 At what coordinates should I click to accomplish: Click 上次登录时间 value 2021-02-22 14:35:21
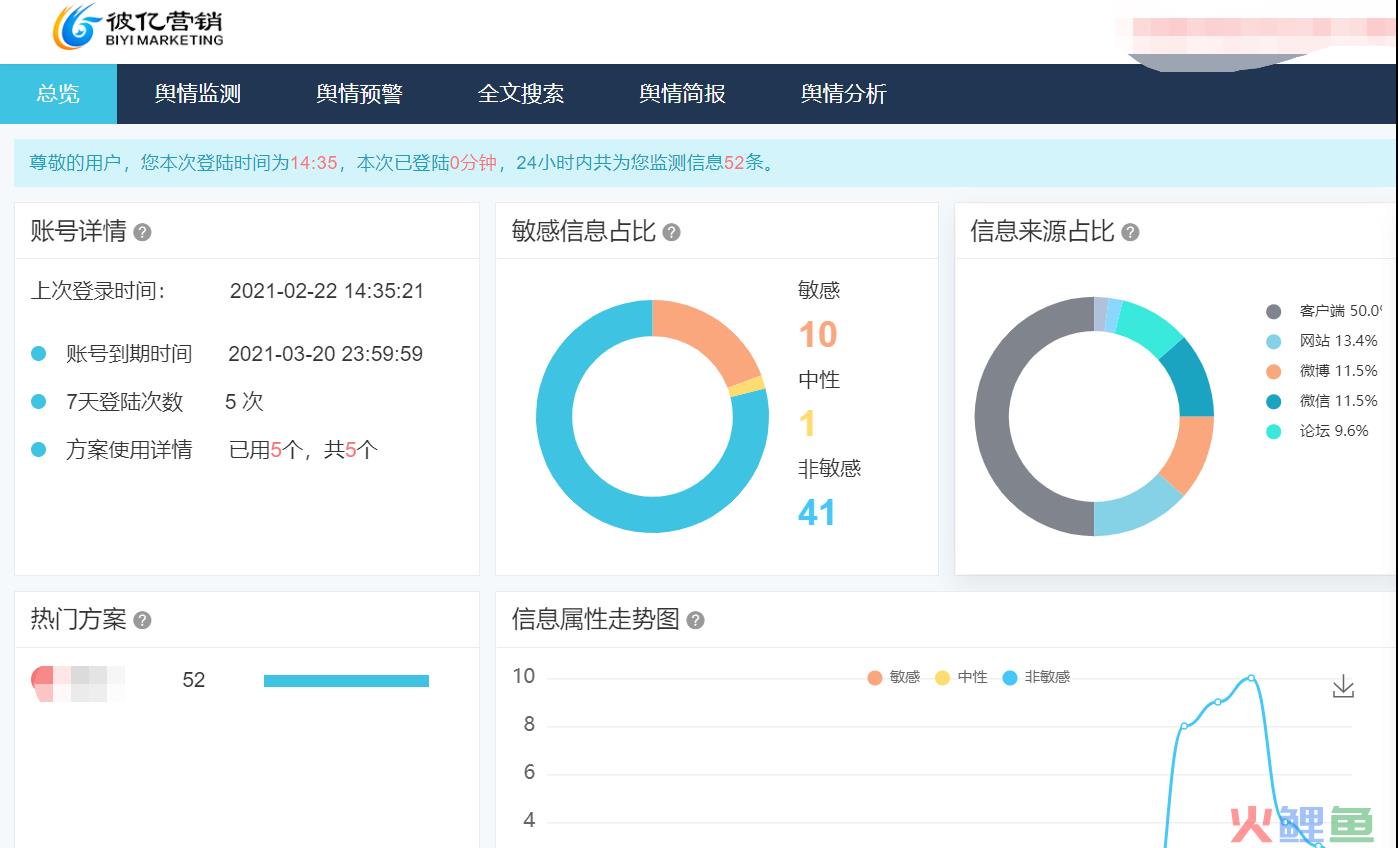pyautogui.click(x=327, y=291)
